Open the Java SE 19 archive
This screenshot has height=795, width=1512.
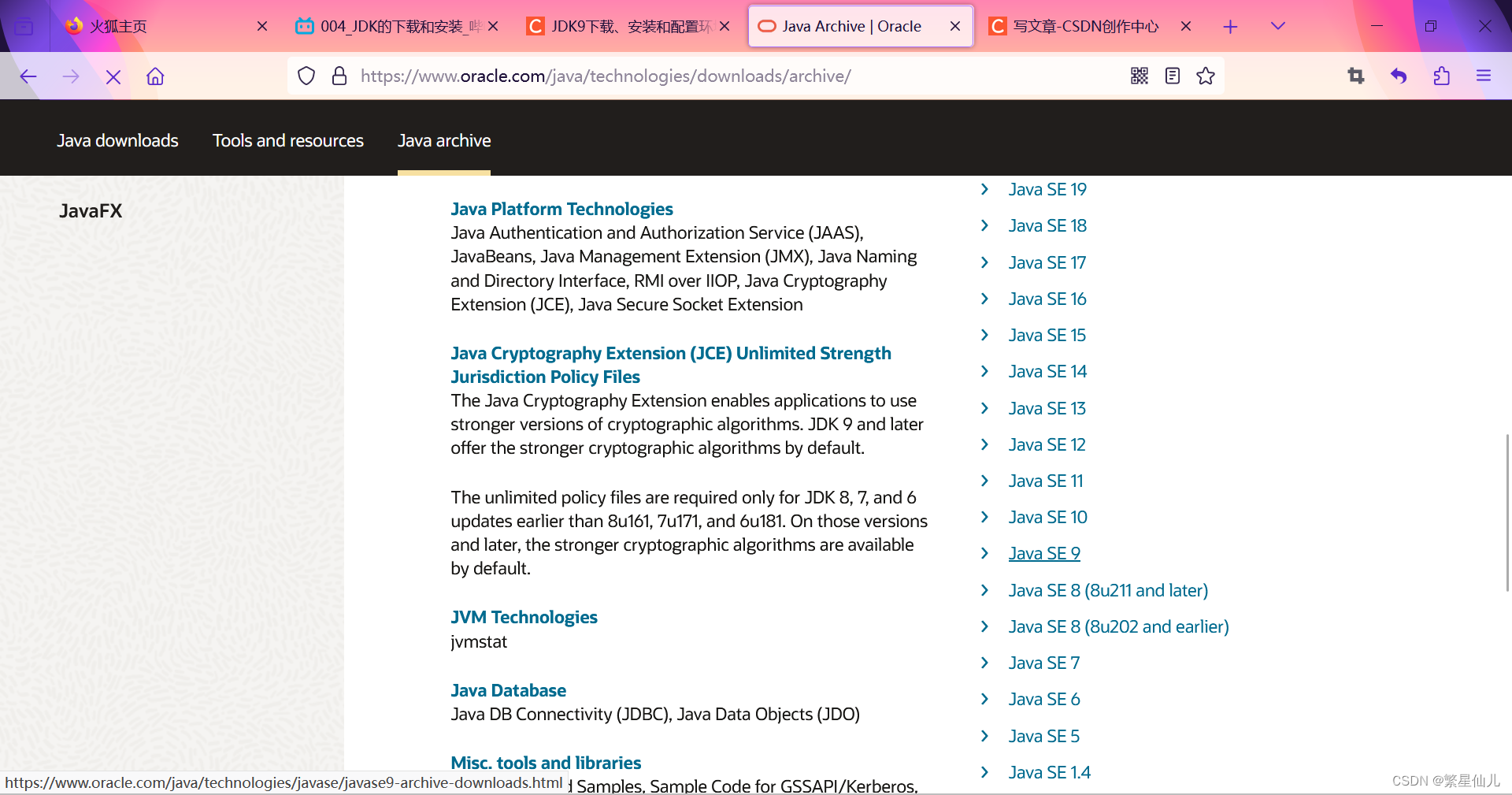coord(1047,189)
